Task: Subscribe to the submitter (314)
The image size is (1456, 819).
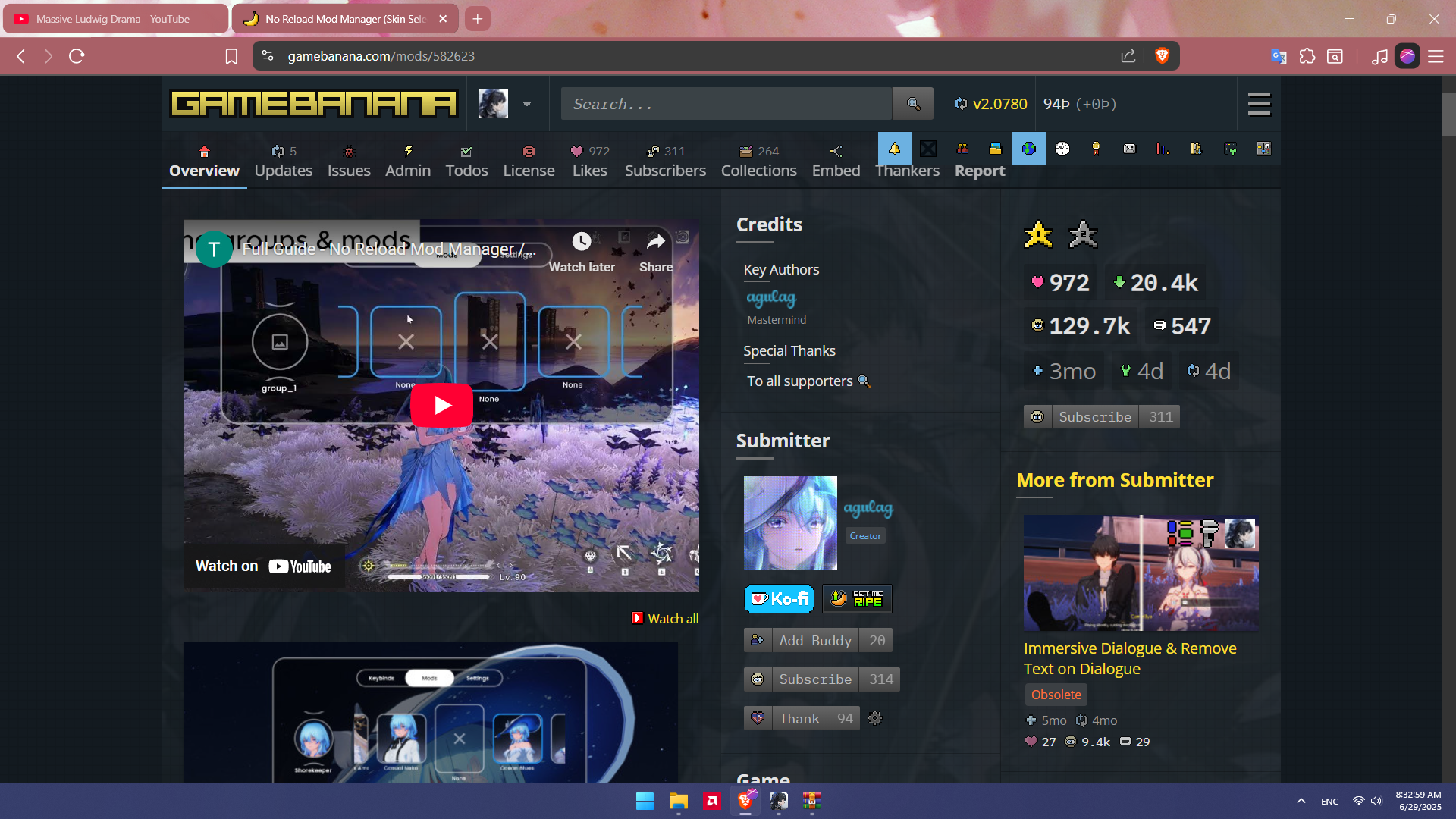Action: [x=822, y=679]
